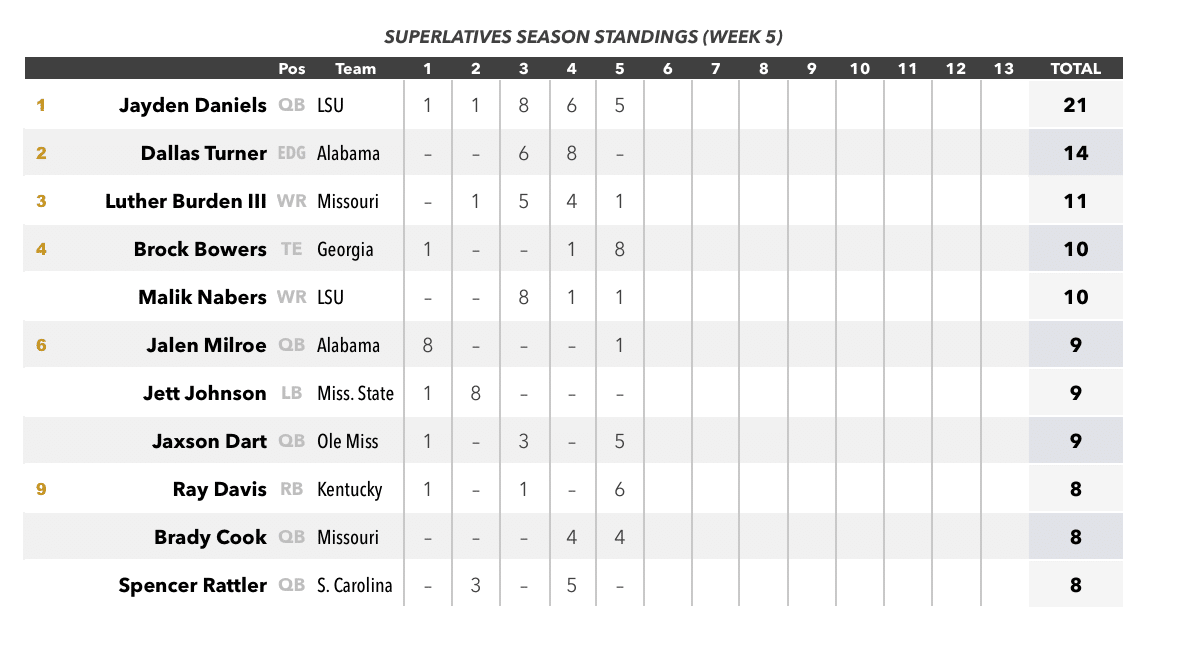Select Spencer Rattler's week 4 score 5
Viewport: 1200px width, 650px height.
pyautogui.click(x=572, y=585)
